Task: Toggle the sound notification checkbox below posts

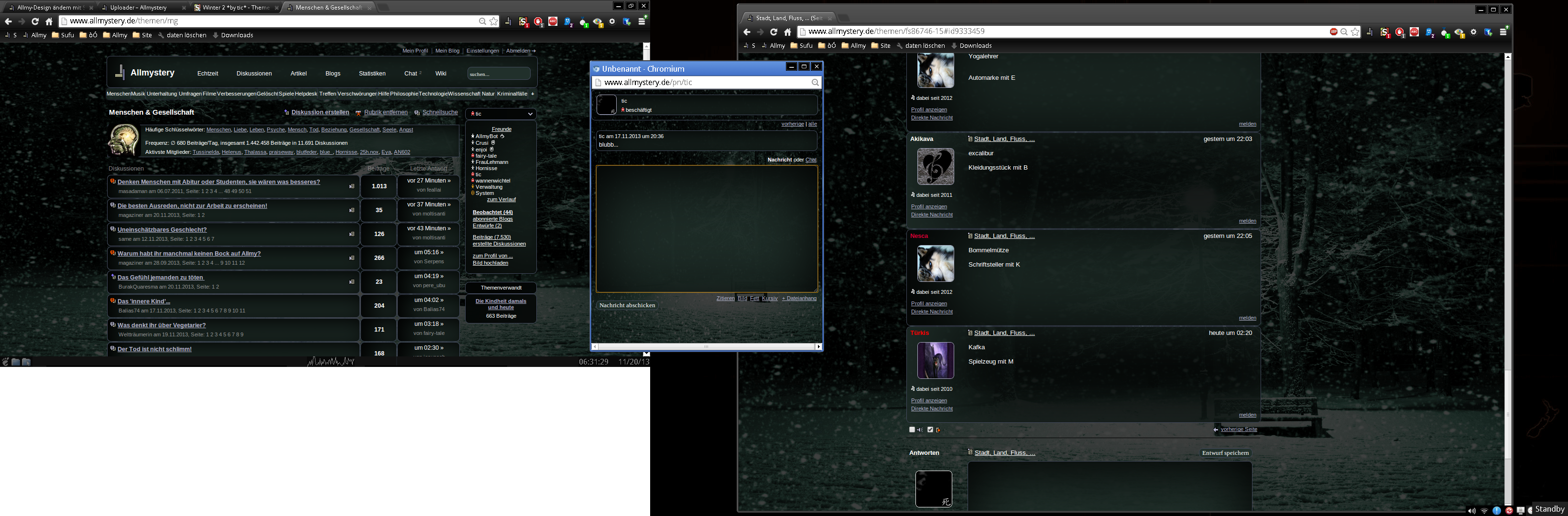Action: pos(912,430)
